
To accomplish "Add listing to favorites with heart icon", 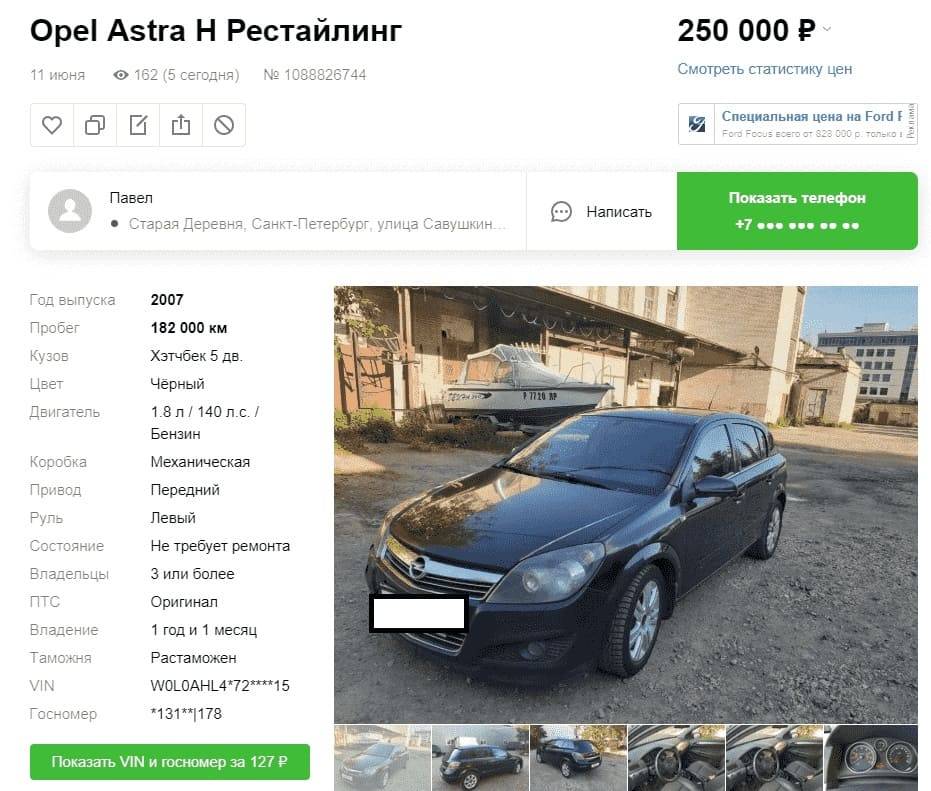I will coord(52,125).
